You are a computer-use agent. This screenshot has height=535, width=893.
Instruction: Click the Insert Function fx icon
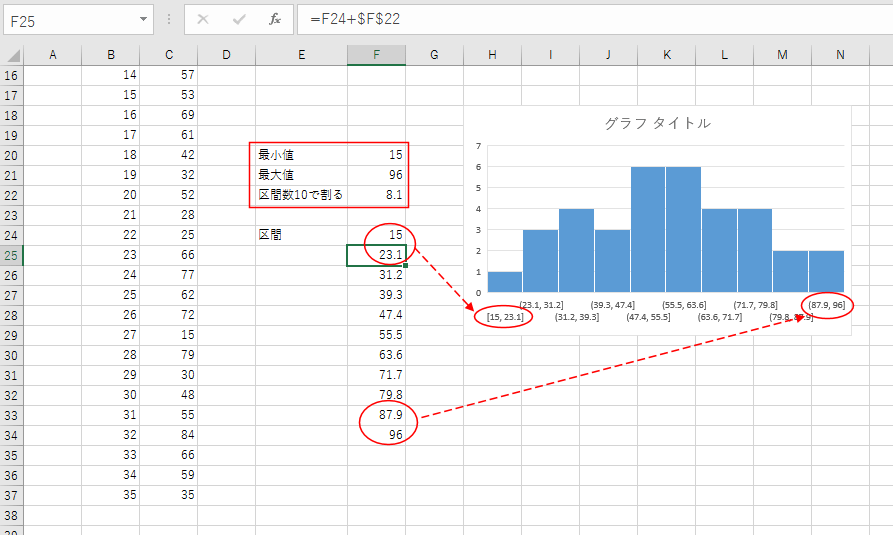[x=275, y=20]
